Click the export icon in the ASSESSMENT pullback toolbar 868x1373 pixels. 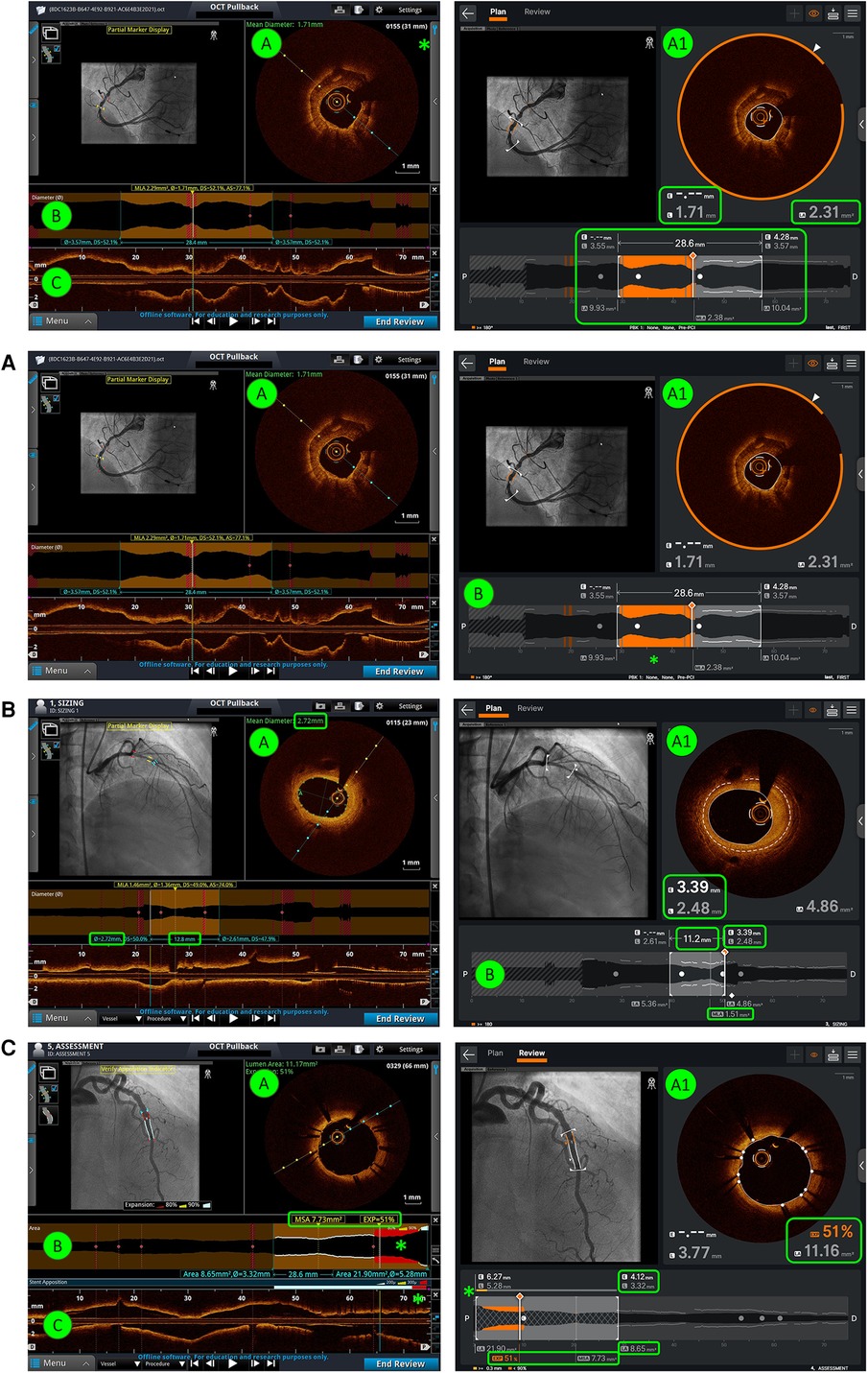coord(358,1050)
